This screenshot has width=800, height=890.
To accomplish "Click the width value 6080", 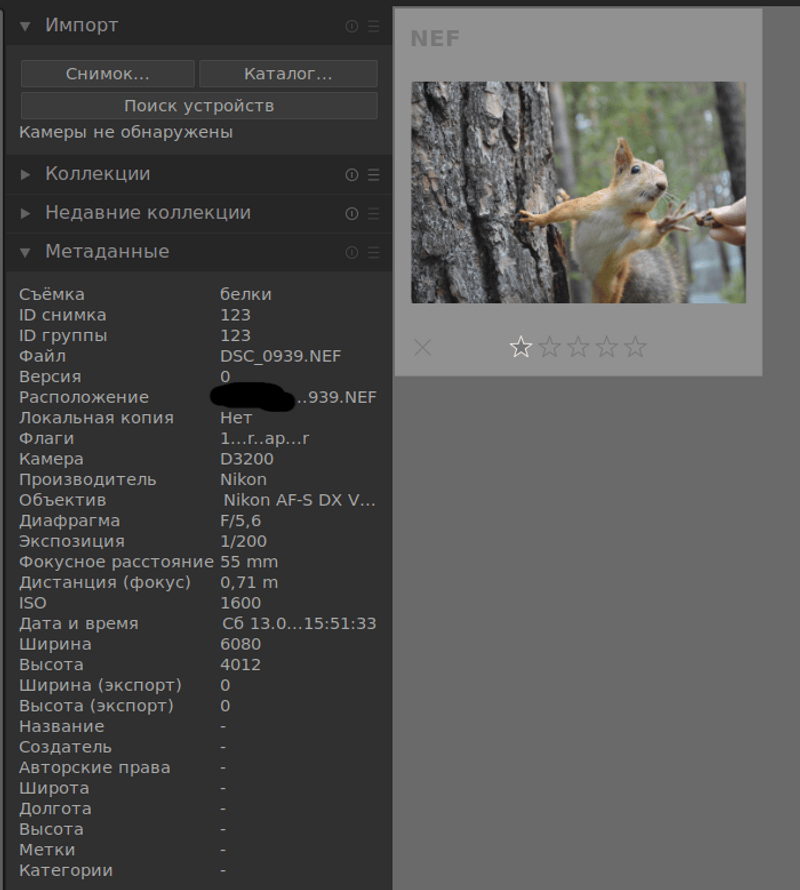I will 241,644.
